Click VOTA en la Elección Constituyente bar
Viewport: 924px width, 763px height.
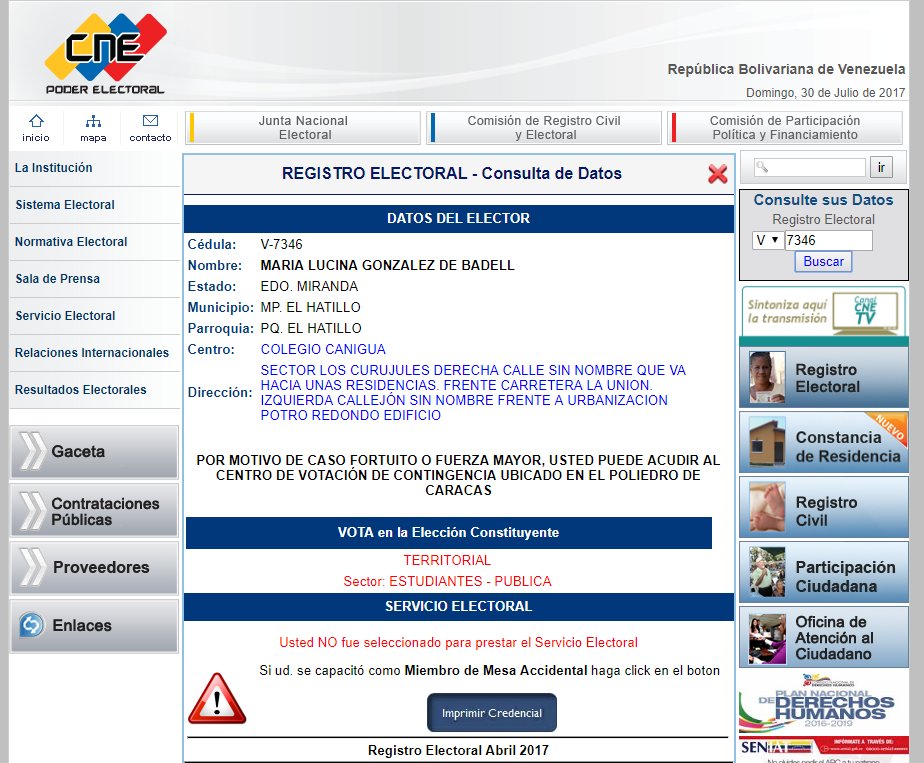[448, 533]
